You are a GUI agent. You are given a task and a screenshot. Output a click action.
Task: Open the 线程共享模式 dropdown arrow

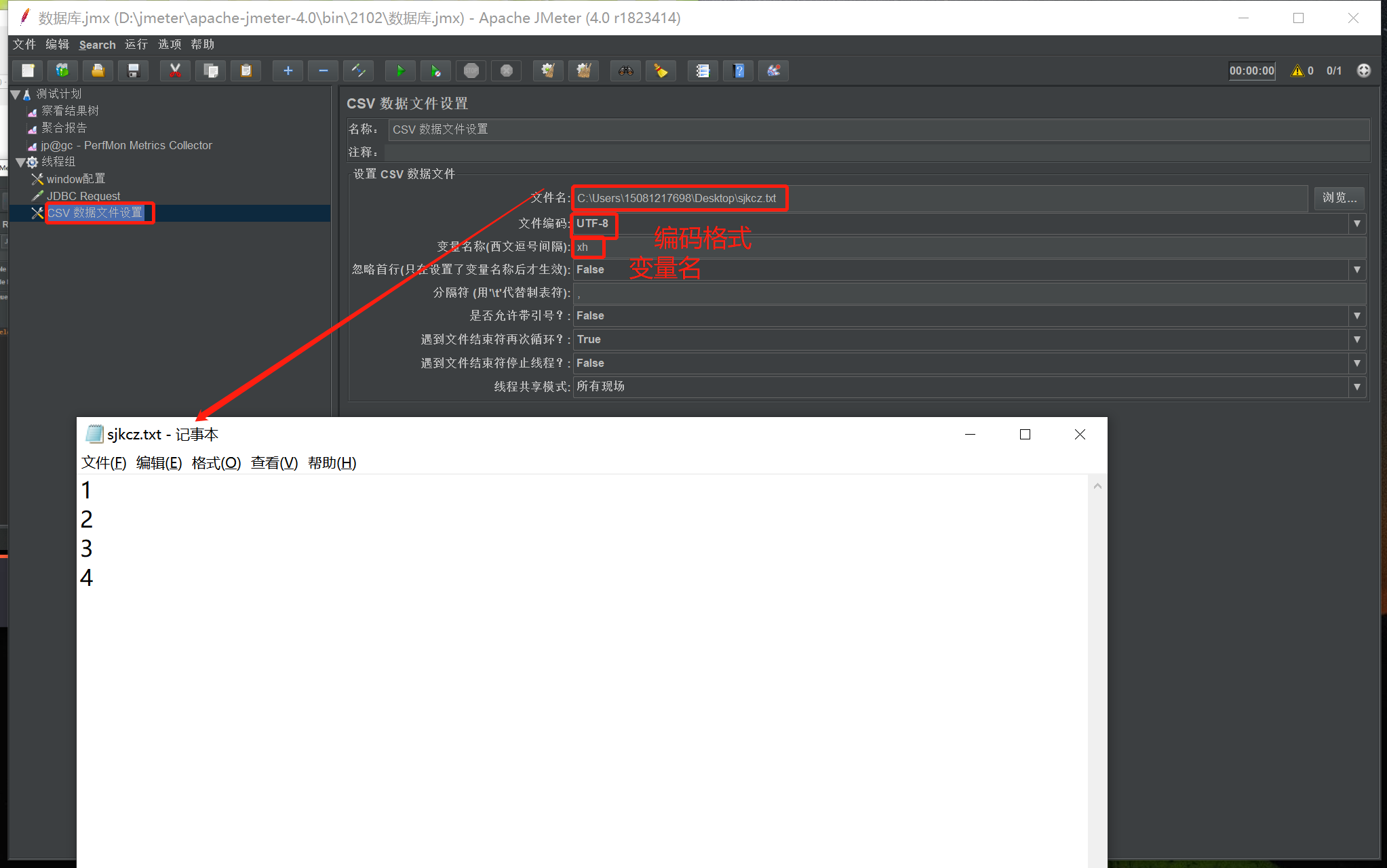click(1356, 387)
